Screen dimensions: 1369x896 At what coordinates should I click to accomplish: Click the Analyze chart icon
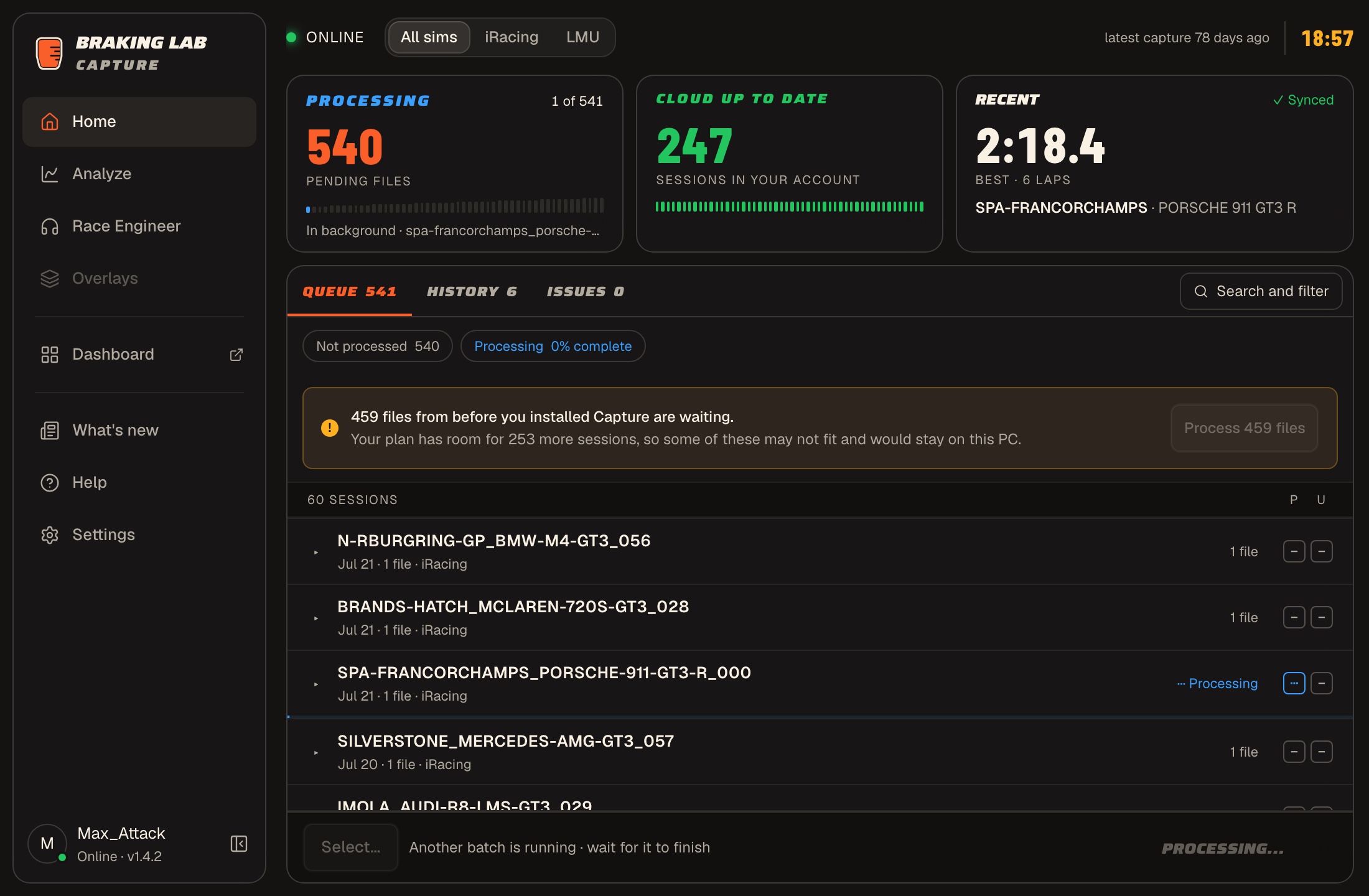(50, 174)
